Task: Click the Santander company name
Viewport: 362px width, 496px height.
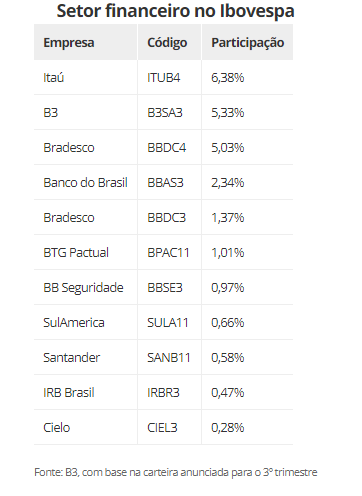Action: pos(71,358)
